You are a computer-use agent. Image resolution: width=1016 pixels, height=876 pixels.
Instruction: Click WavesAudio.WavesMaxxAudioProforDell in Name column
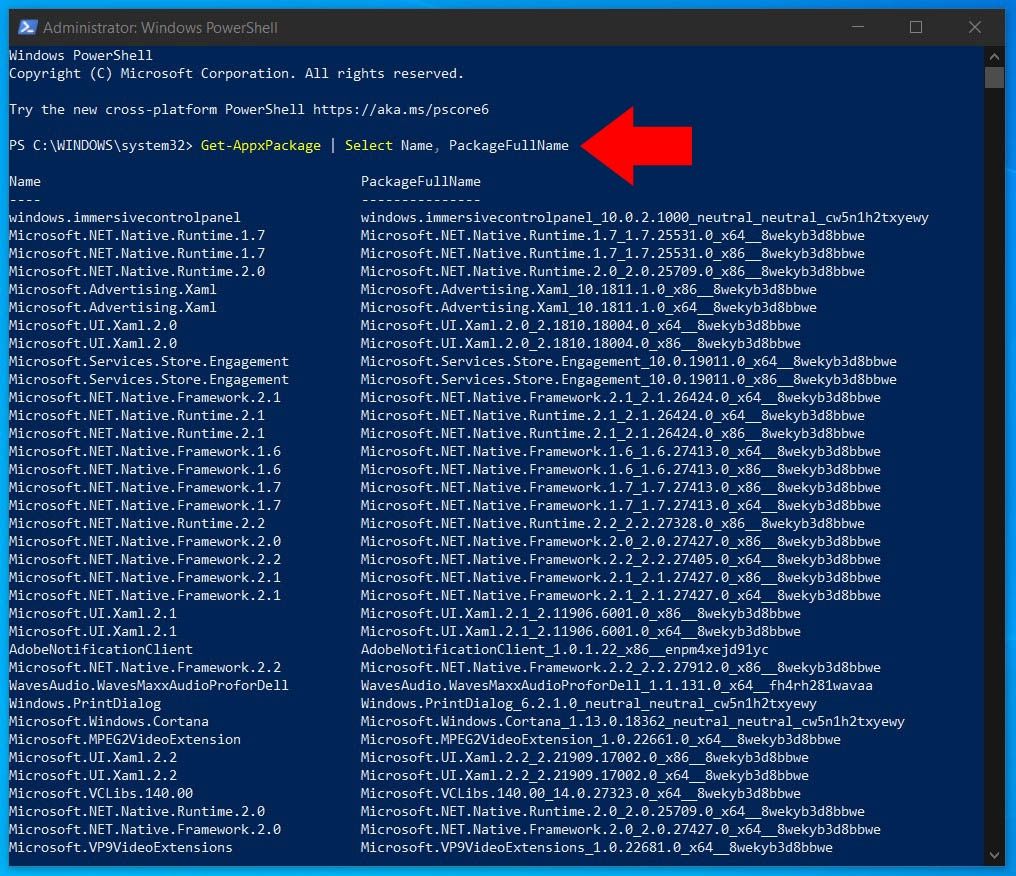point(149,686)
